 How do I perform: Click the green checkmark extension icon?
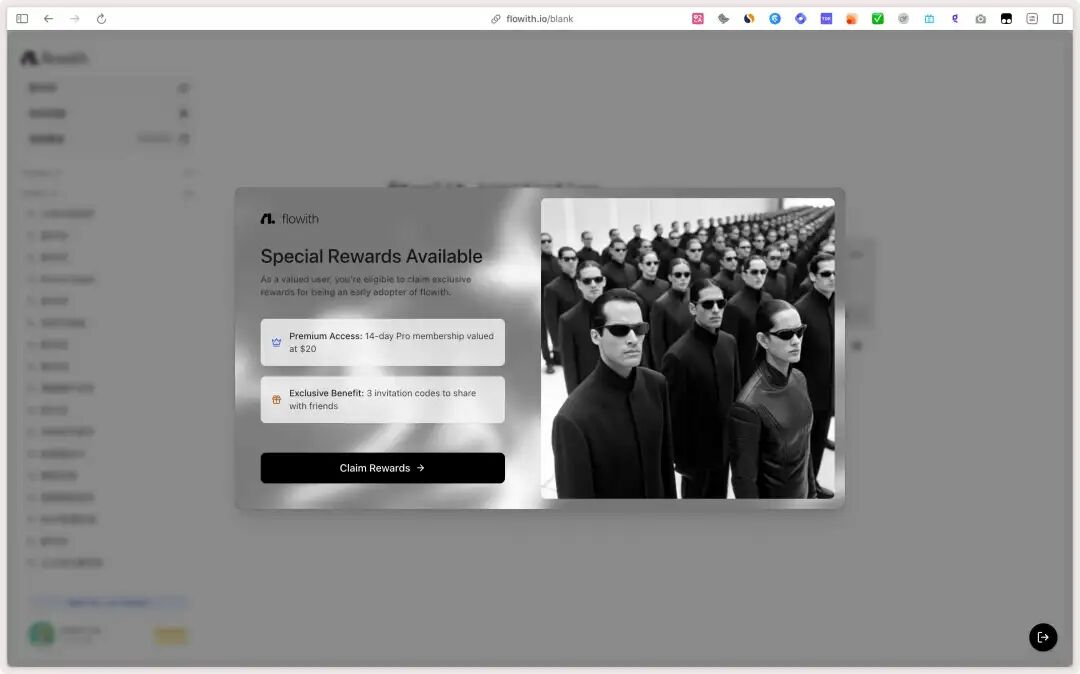[877, 19]
